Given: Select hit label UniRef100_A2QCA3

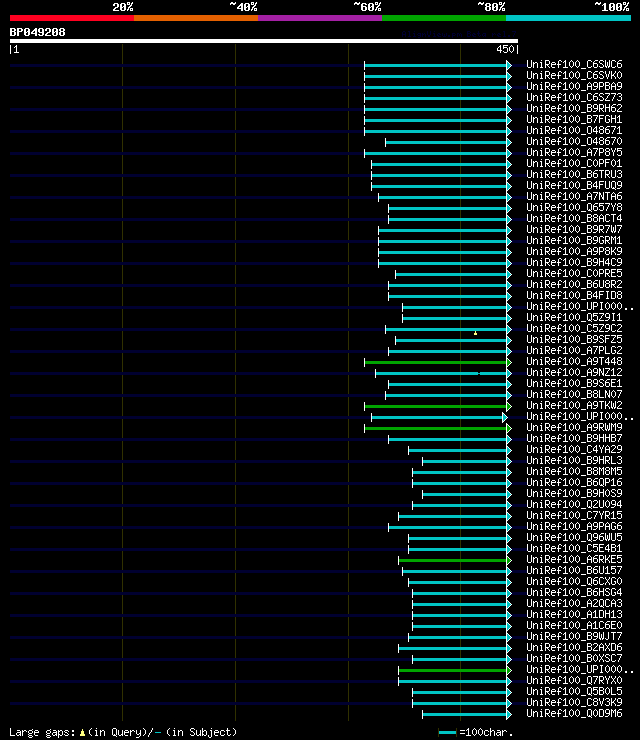Looking at the screenshot, I should coord(574,604).
